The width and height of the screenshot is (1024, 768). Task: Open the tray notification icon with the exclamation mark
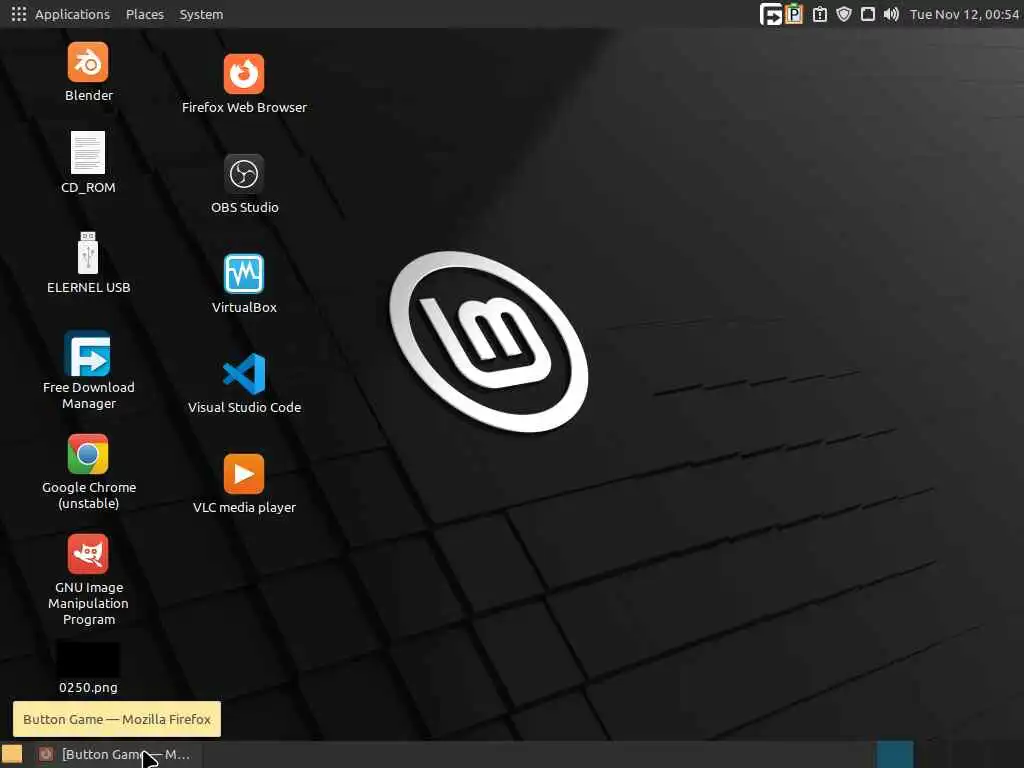[x=820, y=14]
